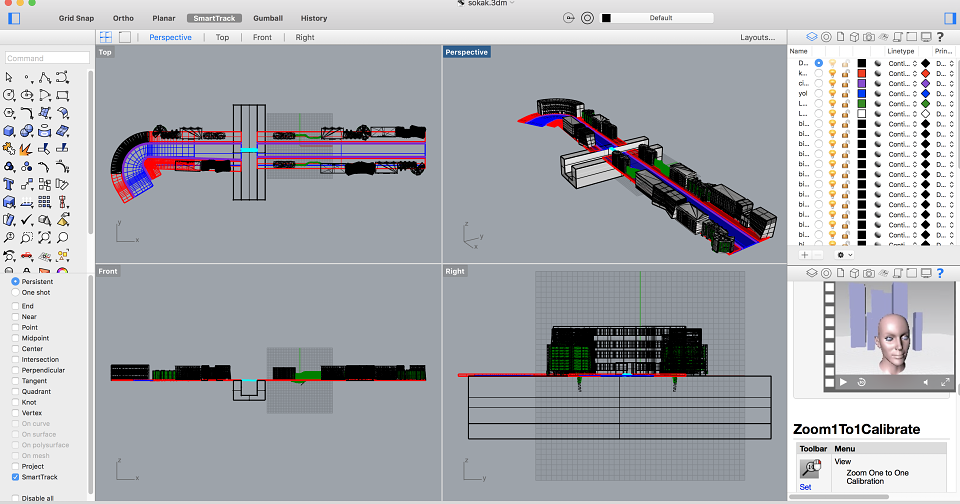The image size is (960, 504).
Task: Switch to single-viewport layout icon
Action: (125, 37)
